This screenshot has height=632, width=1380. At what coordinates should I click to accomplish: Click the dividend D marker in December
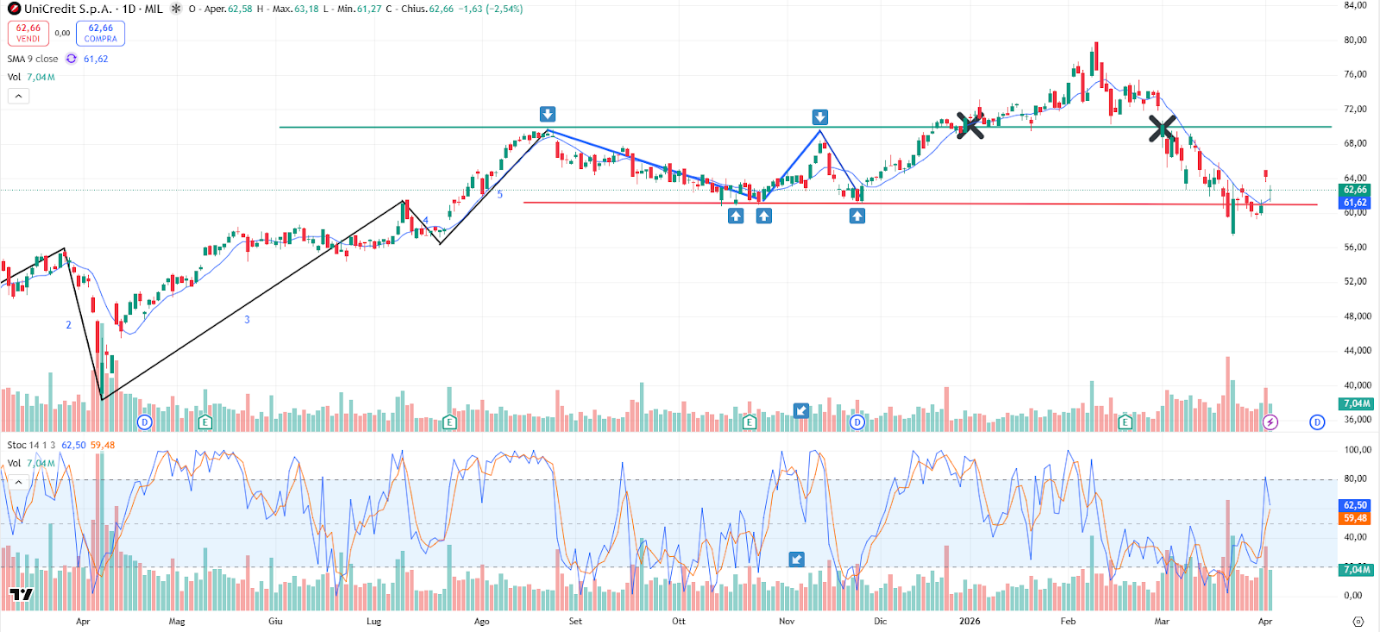pyautogui.click(x=857, y=422)
